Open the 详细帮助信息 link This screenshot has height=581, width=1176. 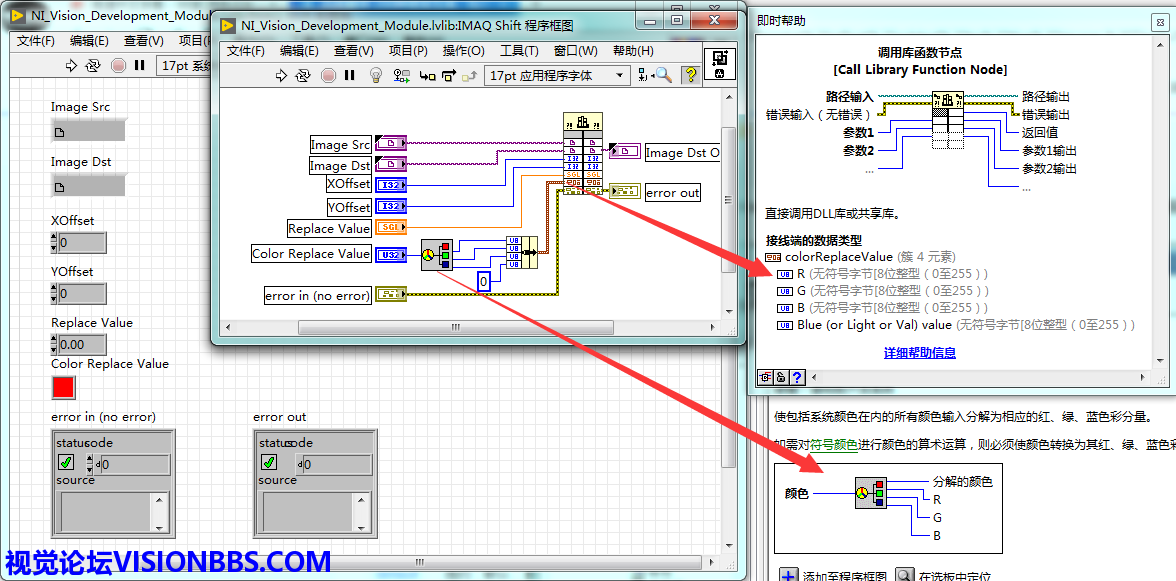tap(919, 353)
